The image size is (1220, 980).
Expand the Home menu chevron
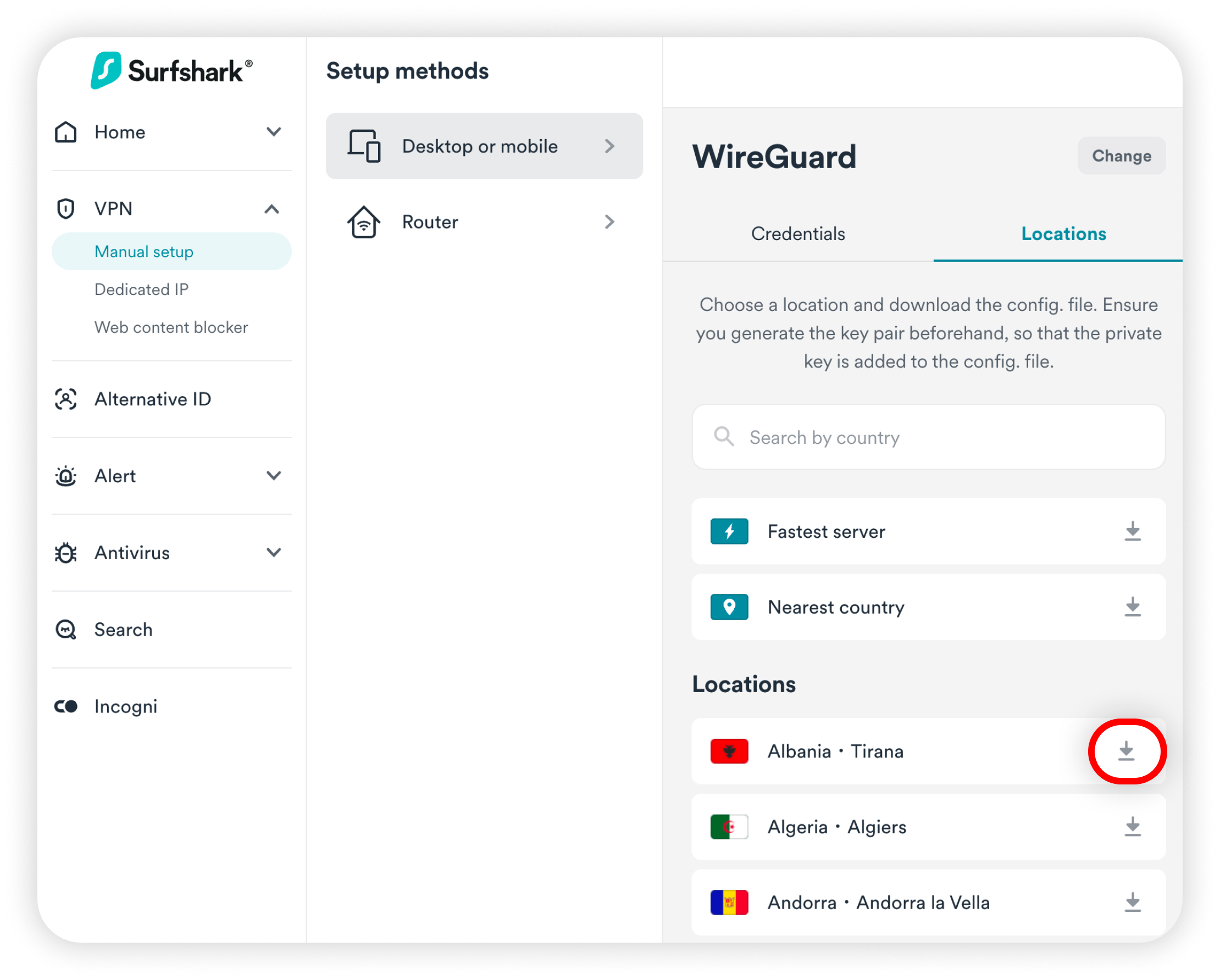pos(274,132)
